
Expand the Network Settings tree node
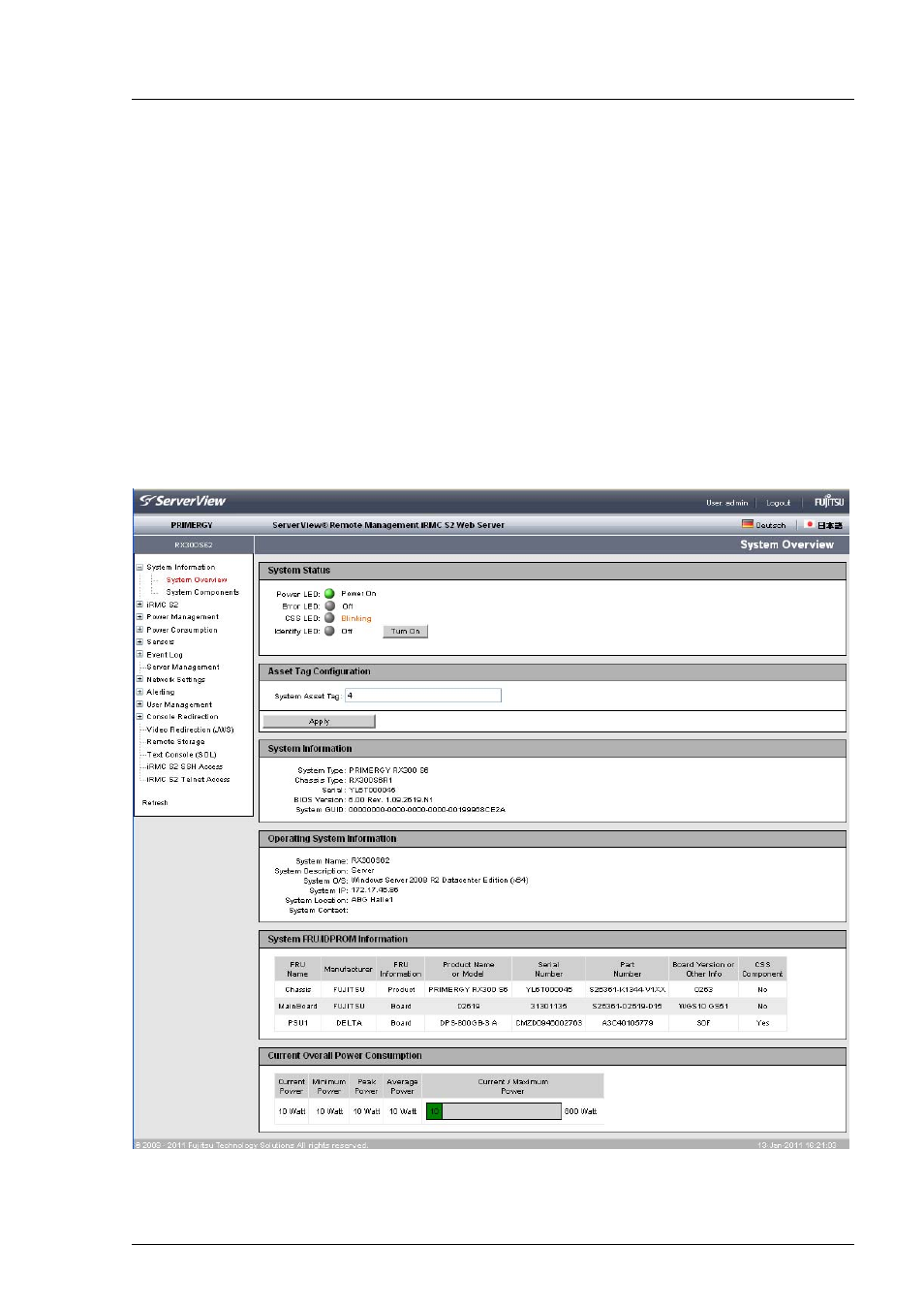[139, 680]
